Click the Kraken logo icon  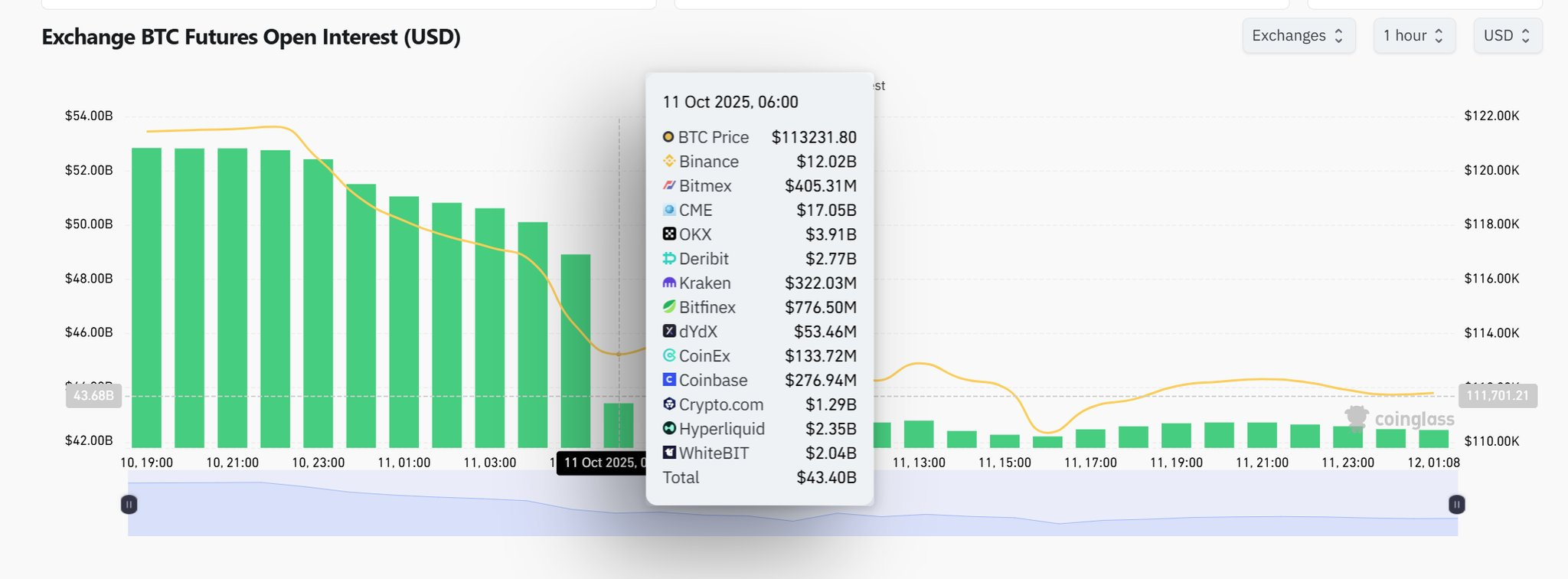point(669,283)
